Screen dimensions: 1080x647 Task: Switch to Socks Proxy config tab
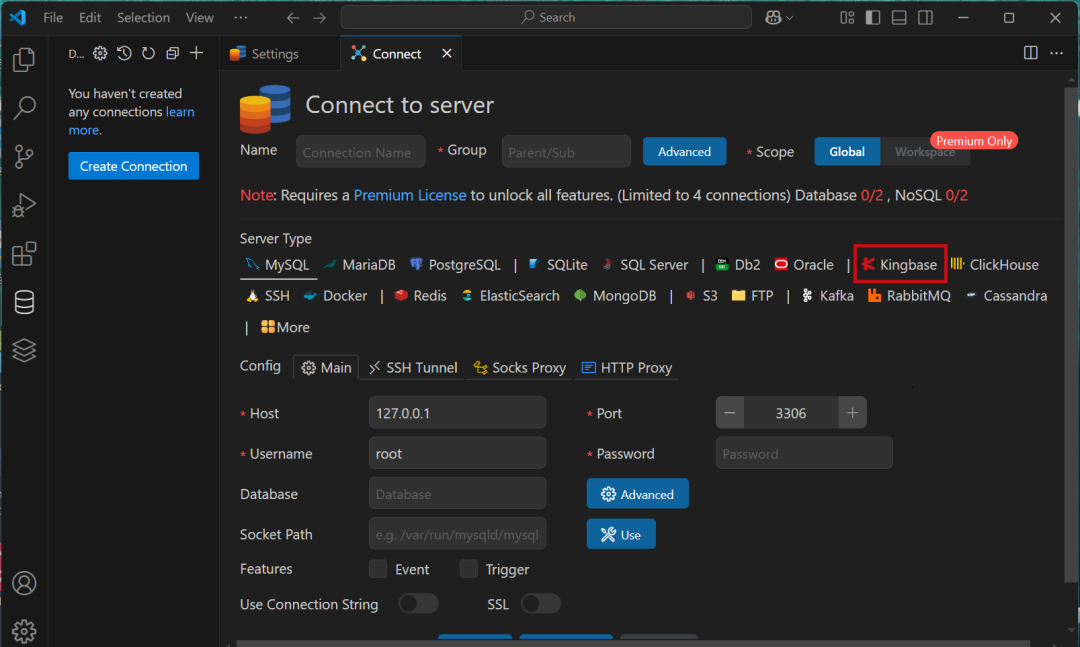click(x=519, y=368)
